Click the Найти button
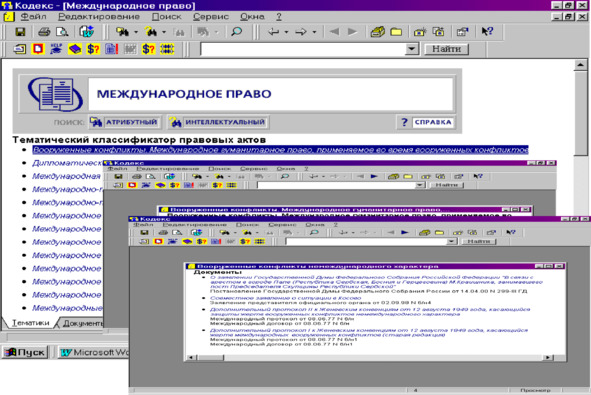This screenshot has height=395, width=591. tap(447, 49)
